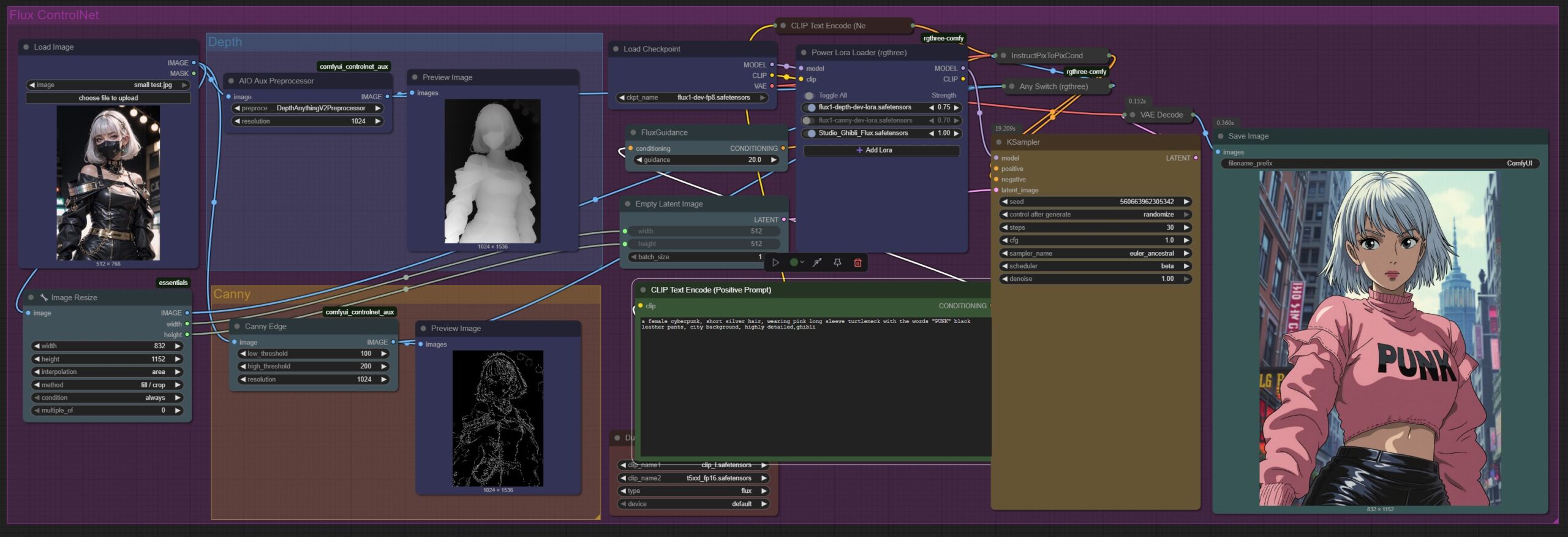Collapse the Image Resize node title dot
Image resolution: width=1568 pixels, height=537 pixels.
31,298
